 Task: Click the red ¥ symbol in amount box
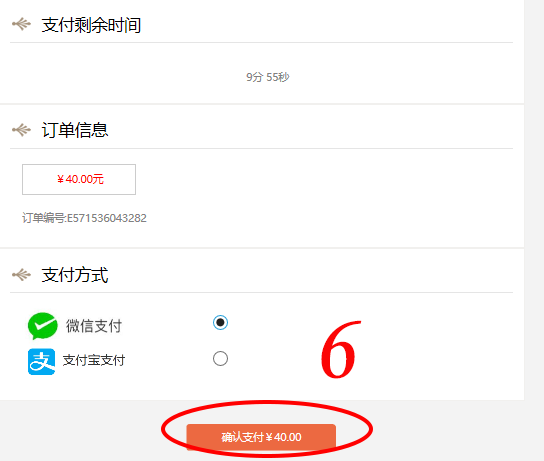60,179
